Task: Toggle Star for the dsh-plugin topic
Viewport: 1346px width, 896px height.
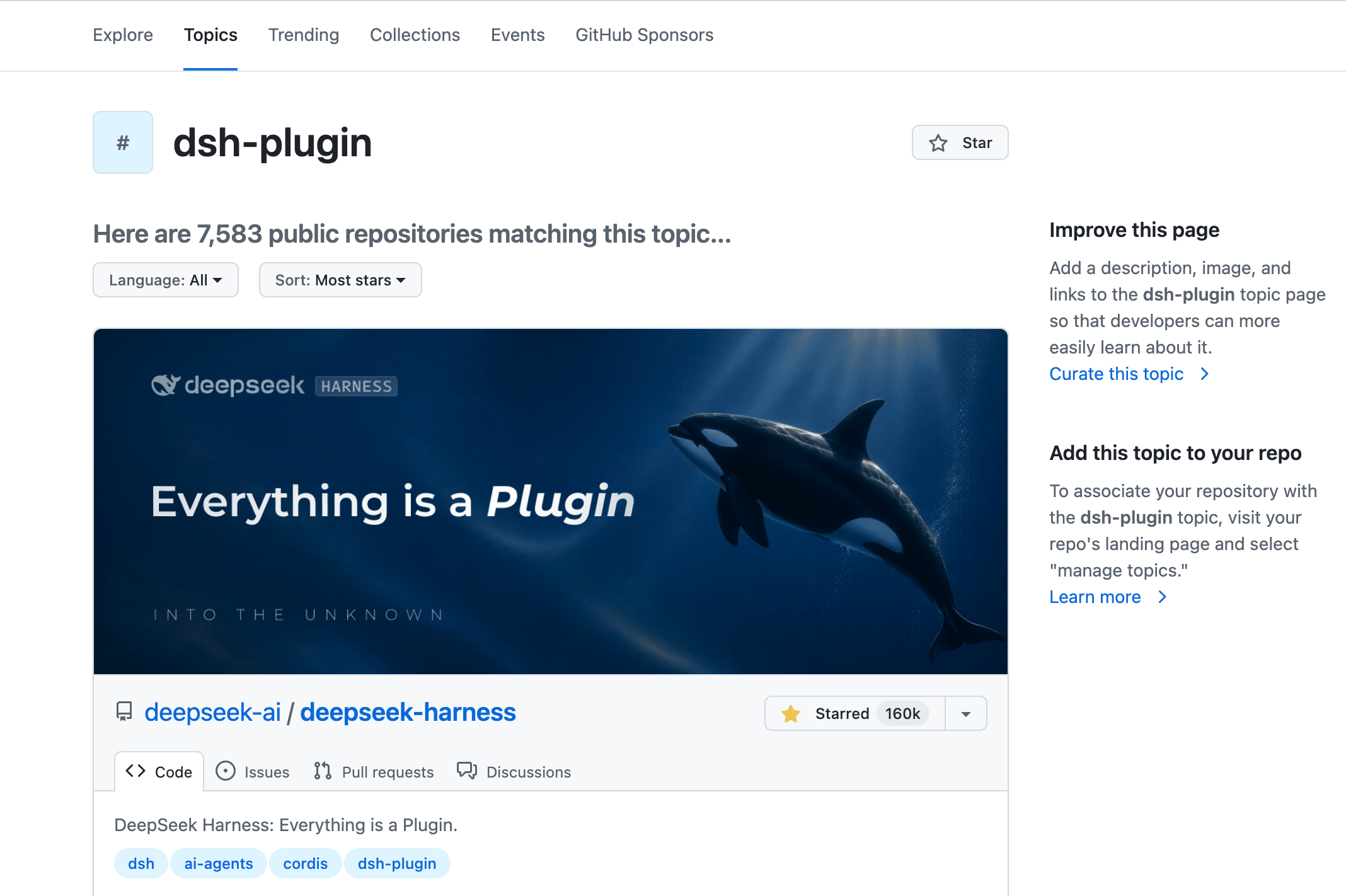Action: [960, 143]
